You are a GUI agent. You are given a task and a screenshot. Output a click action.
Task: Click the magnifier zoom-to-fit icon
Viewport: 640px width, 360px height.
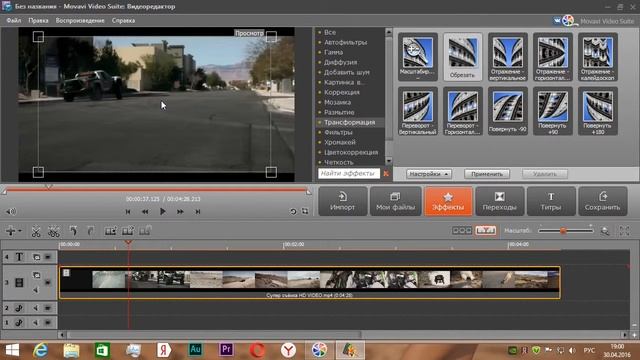605,231
